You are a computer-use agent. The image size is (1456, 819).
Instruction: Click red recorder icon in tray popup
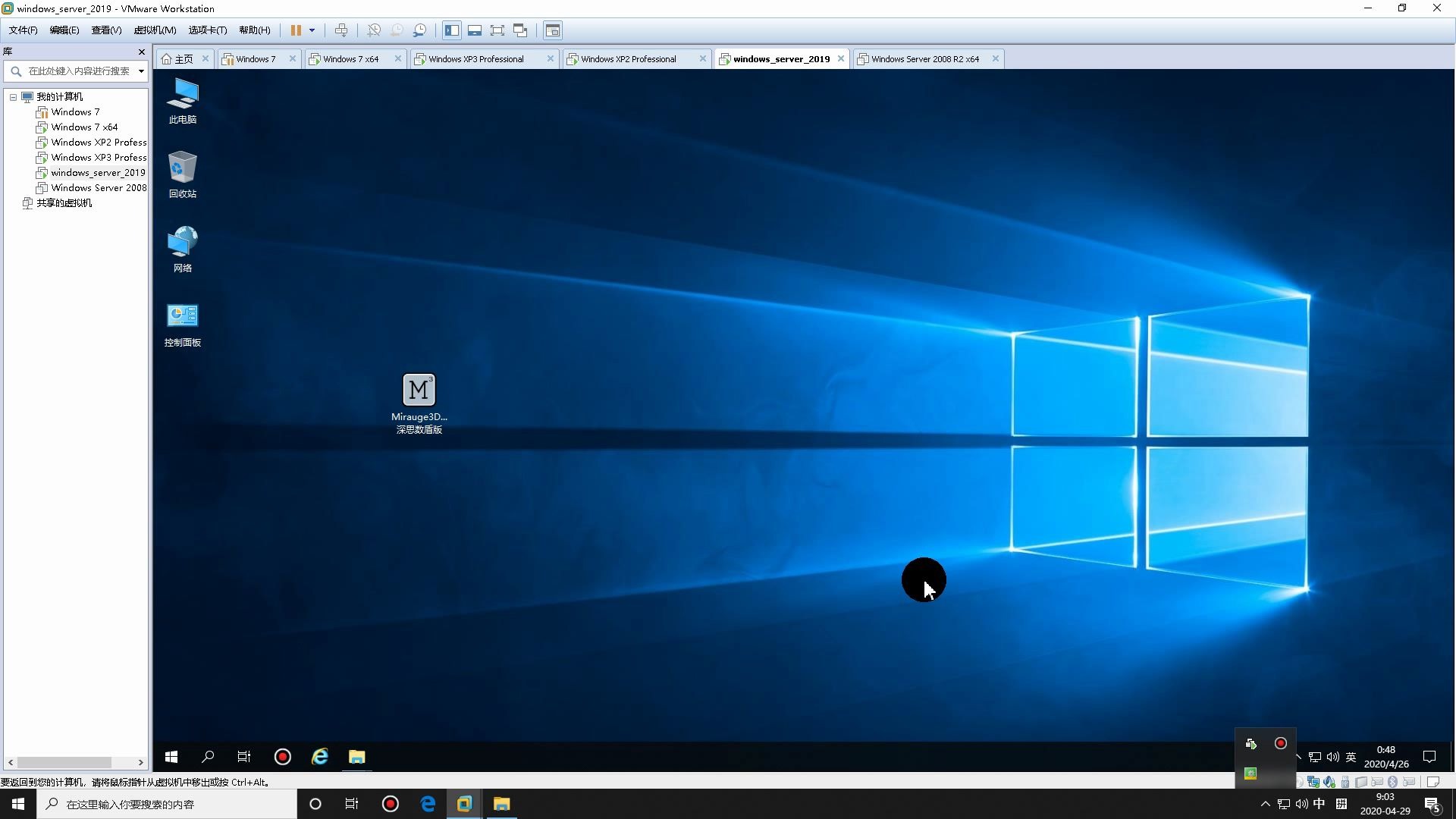pyautogui.click(x=1281, y=744)
